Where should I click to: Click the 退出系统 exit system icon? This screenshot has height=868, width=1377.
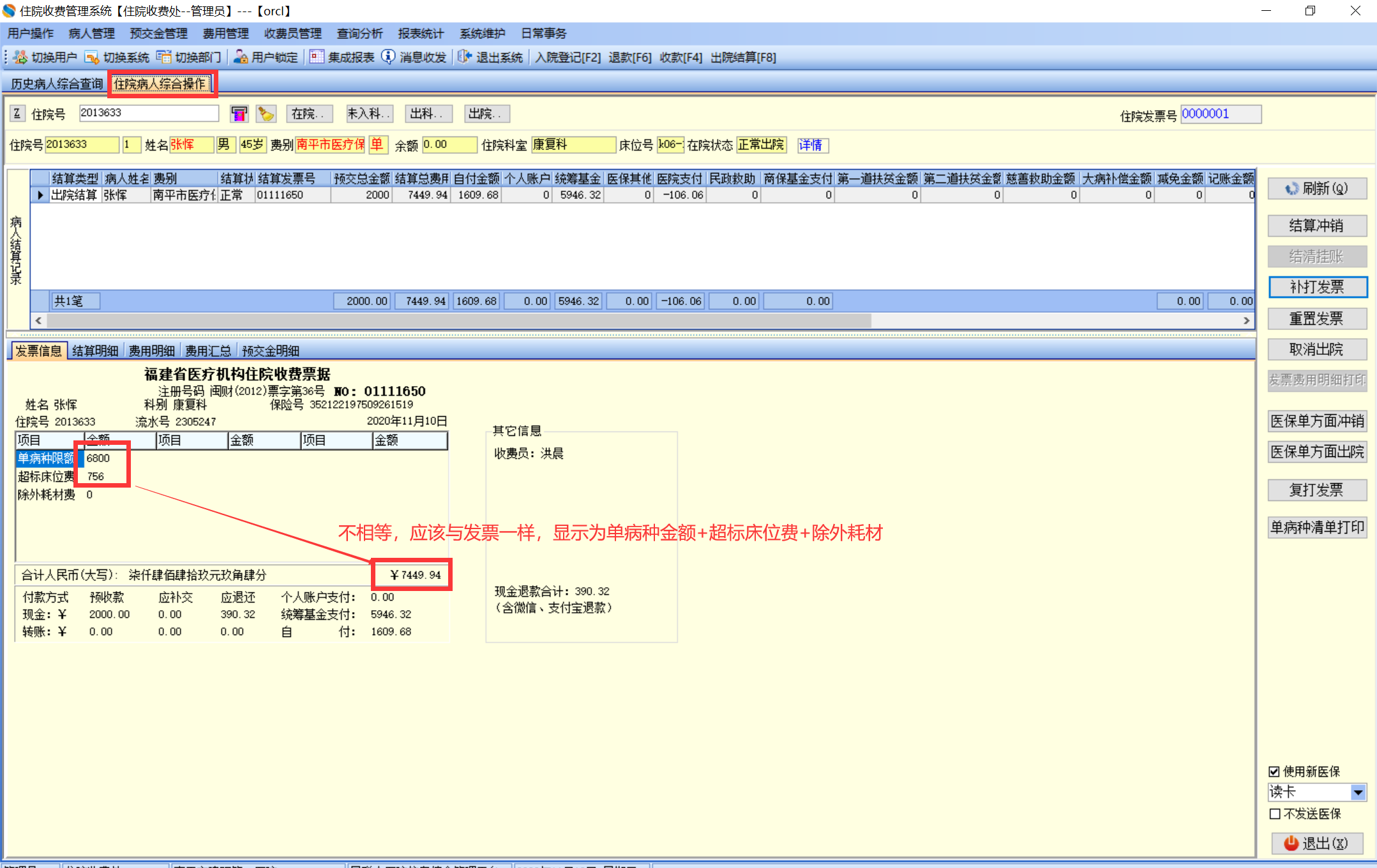[x=464, y=57]
